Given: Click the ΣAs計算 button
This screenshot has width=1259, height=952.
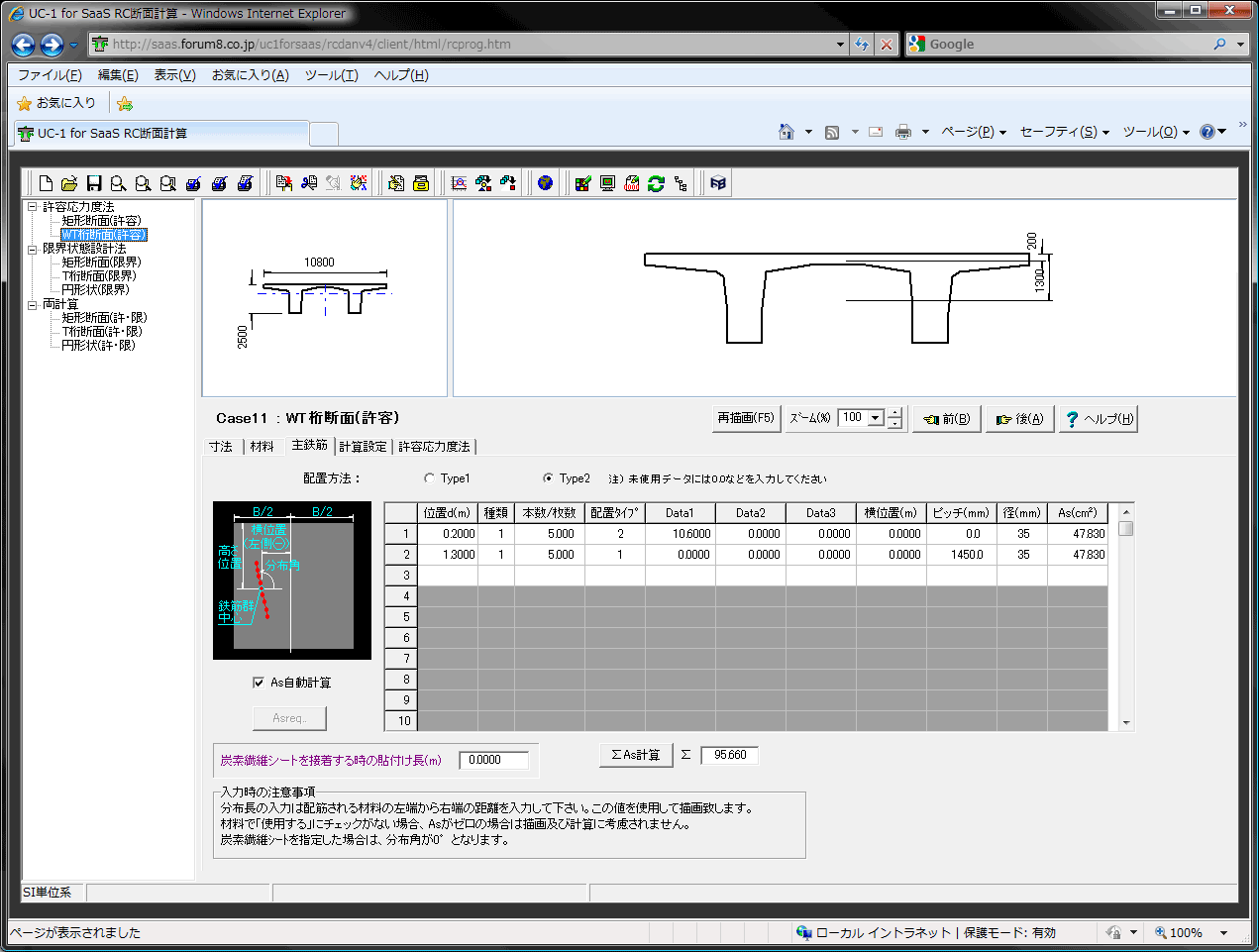Looking at the screenshot, I should point(636,755).
